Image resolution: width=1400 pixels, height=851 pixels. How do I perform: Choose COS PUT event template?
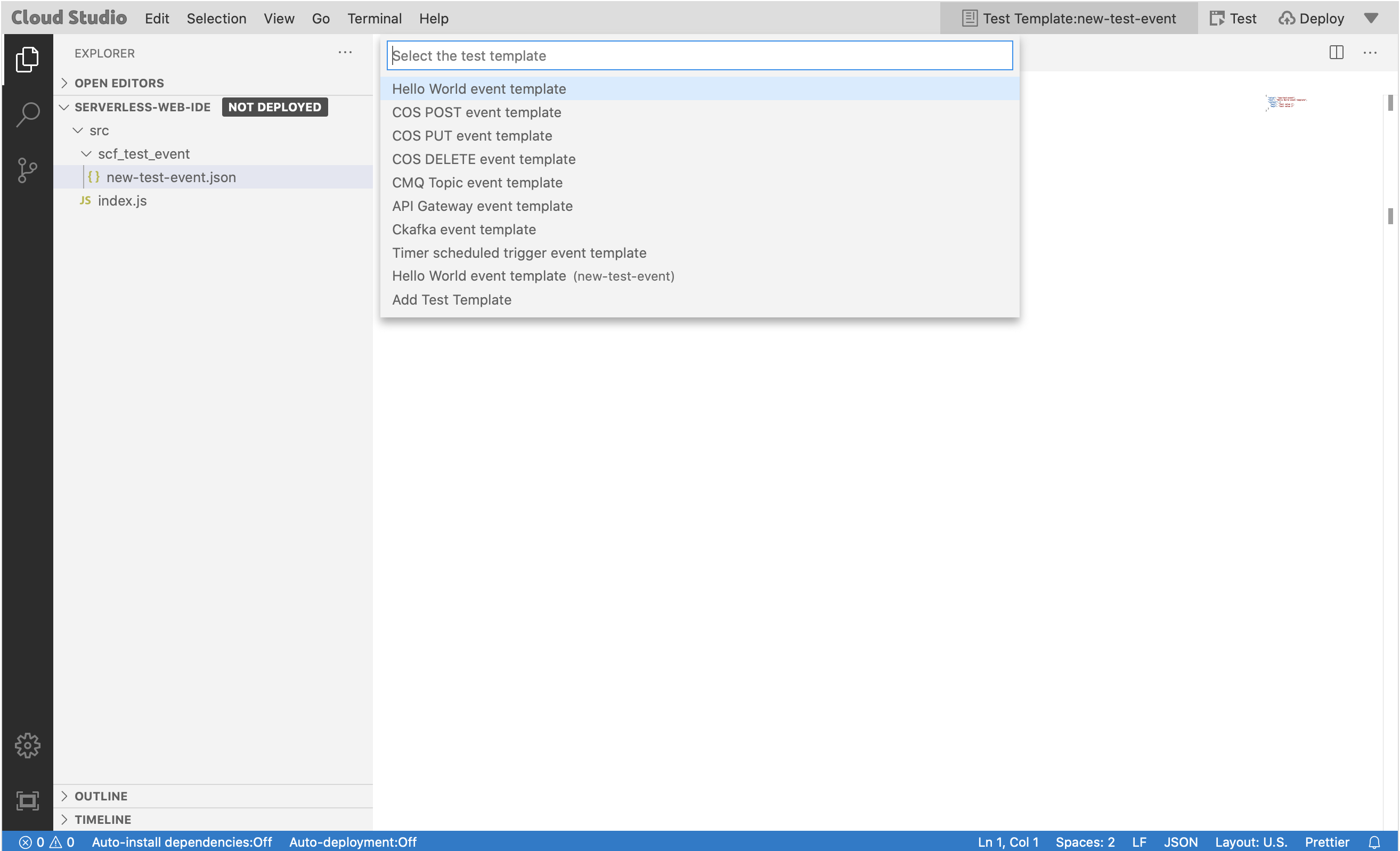click(x=471, y=136)
